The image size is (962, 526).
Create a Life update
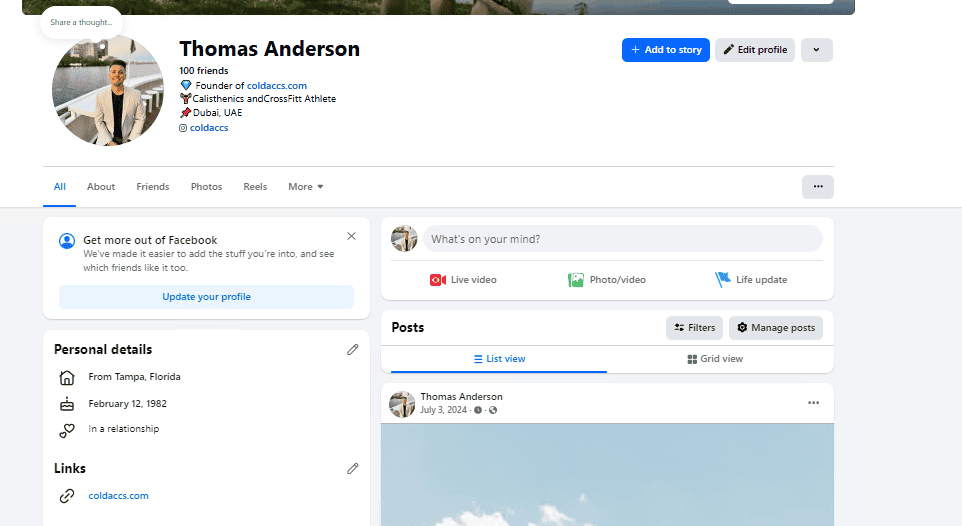pyautogui.click(x=751, y=280)
